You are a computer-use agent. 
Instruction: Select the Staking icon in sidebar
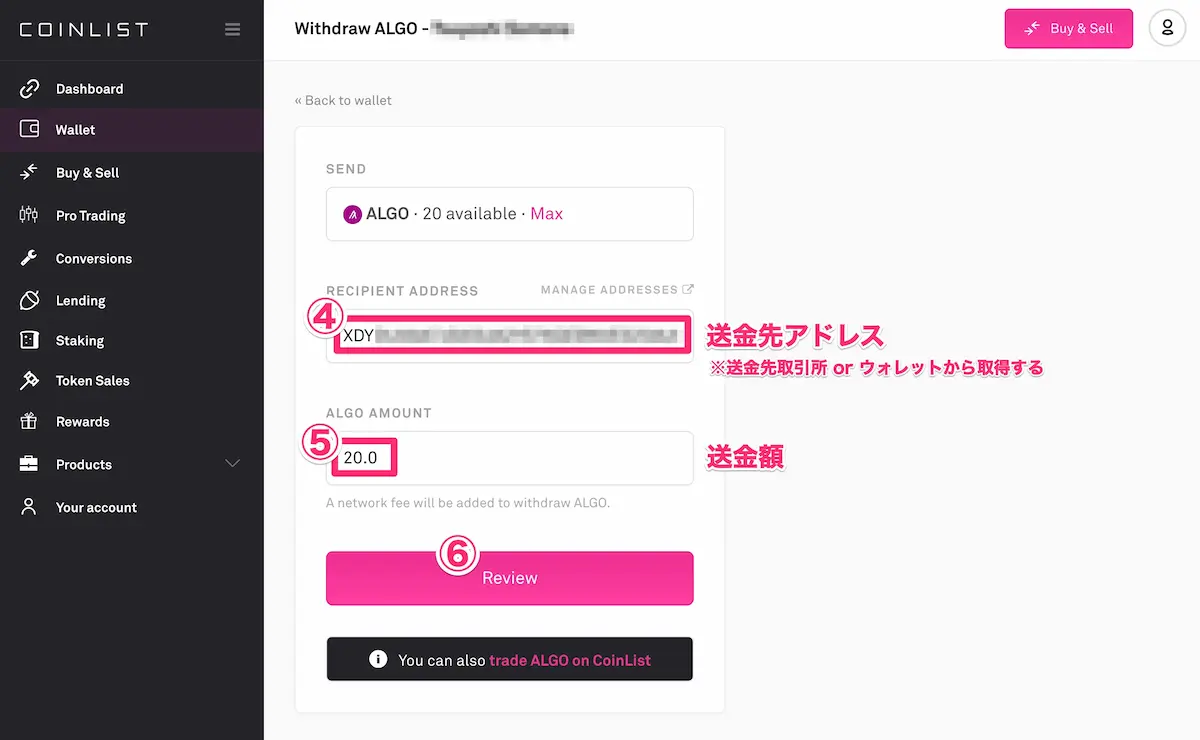(x=29, y=340)
